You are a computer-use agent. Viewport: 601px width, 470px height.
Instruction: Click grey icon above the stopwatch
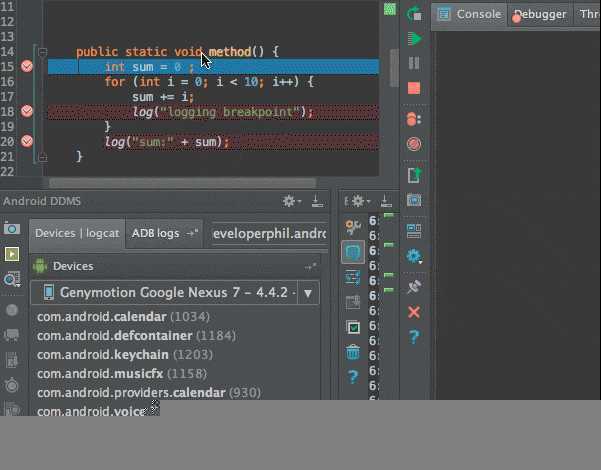click(x=12, y=361)
